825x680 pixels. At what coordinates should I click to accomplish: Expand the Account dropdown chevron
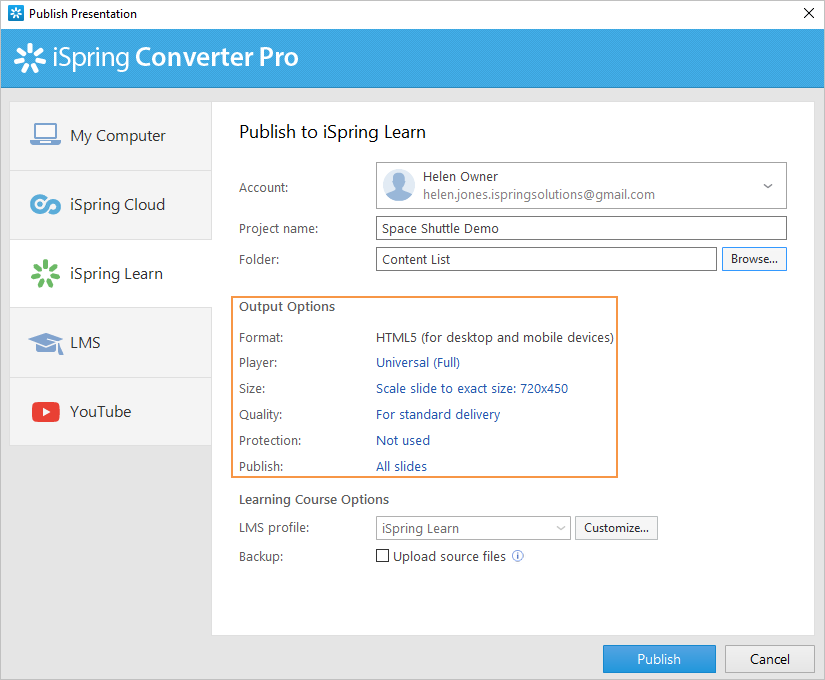pos(768,186)
